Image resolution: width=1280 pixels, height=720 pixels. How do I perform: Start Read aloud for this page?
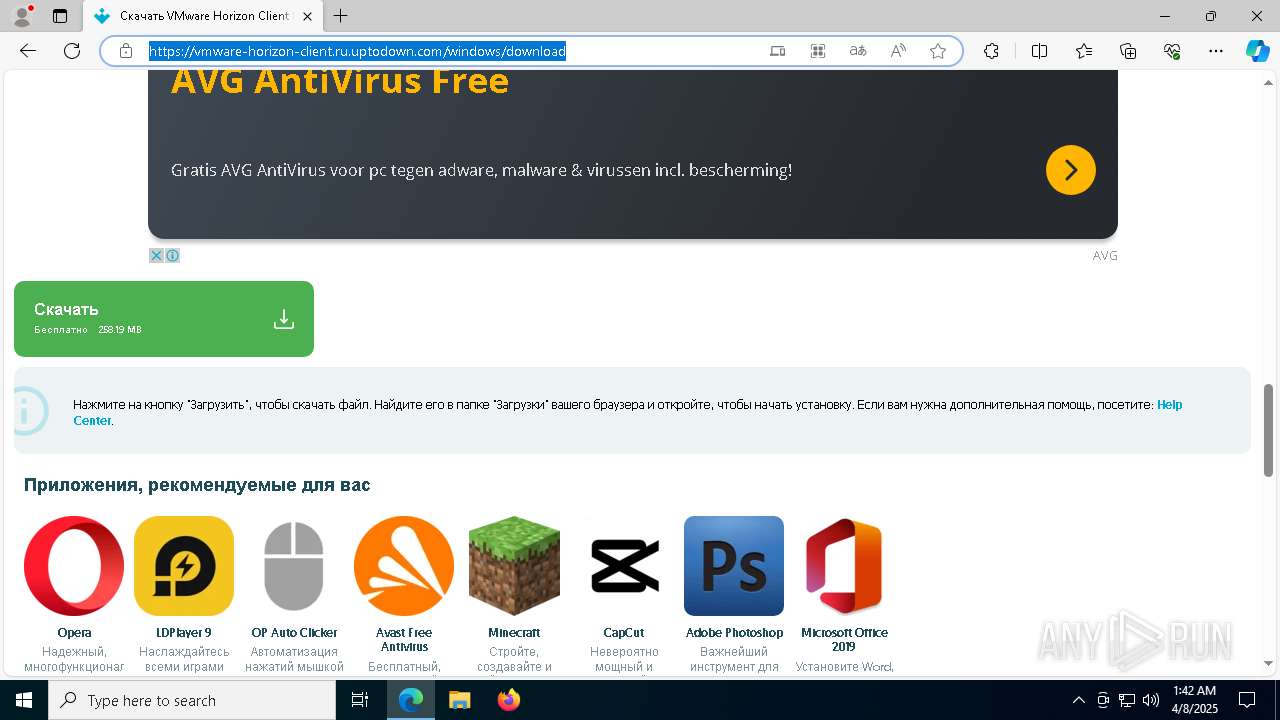point(898,51)
